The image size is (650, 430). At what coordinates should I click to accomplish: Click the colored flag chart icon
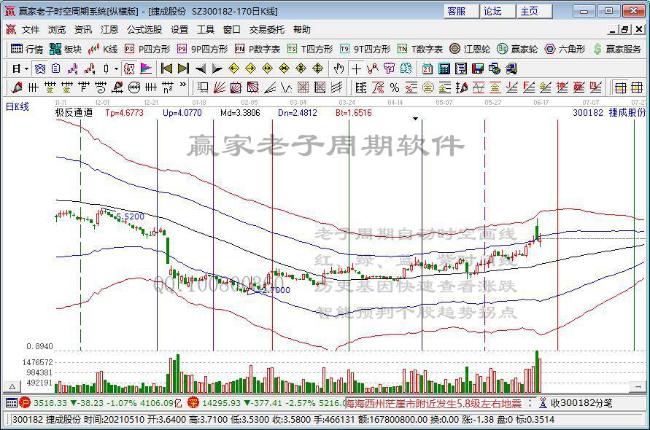(146, 69)
